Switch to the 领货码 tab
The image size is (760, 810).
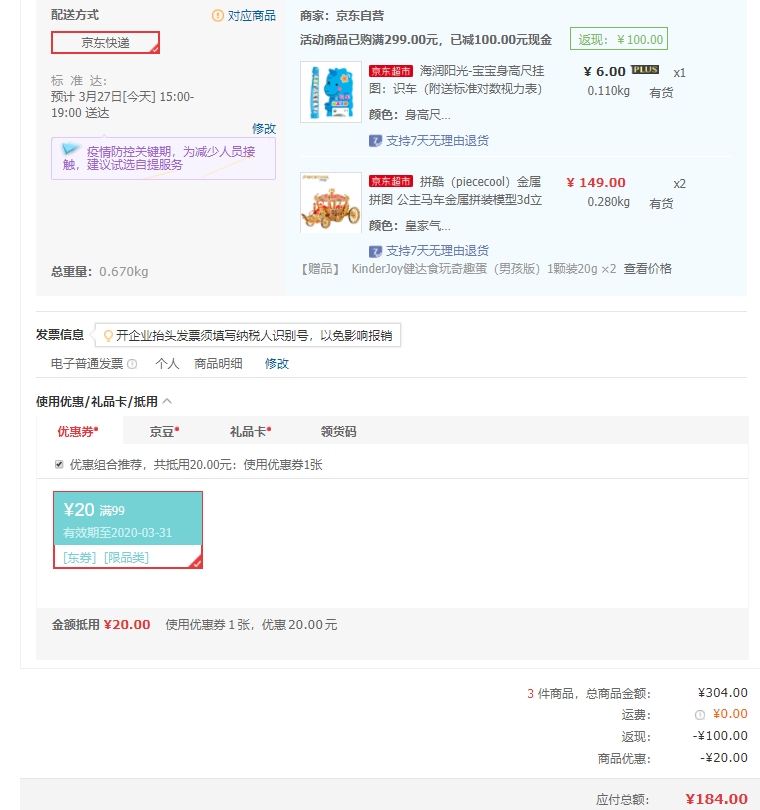coord(338,431)
